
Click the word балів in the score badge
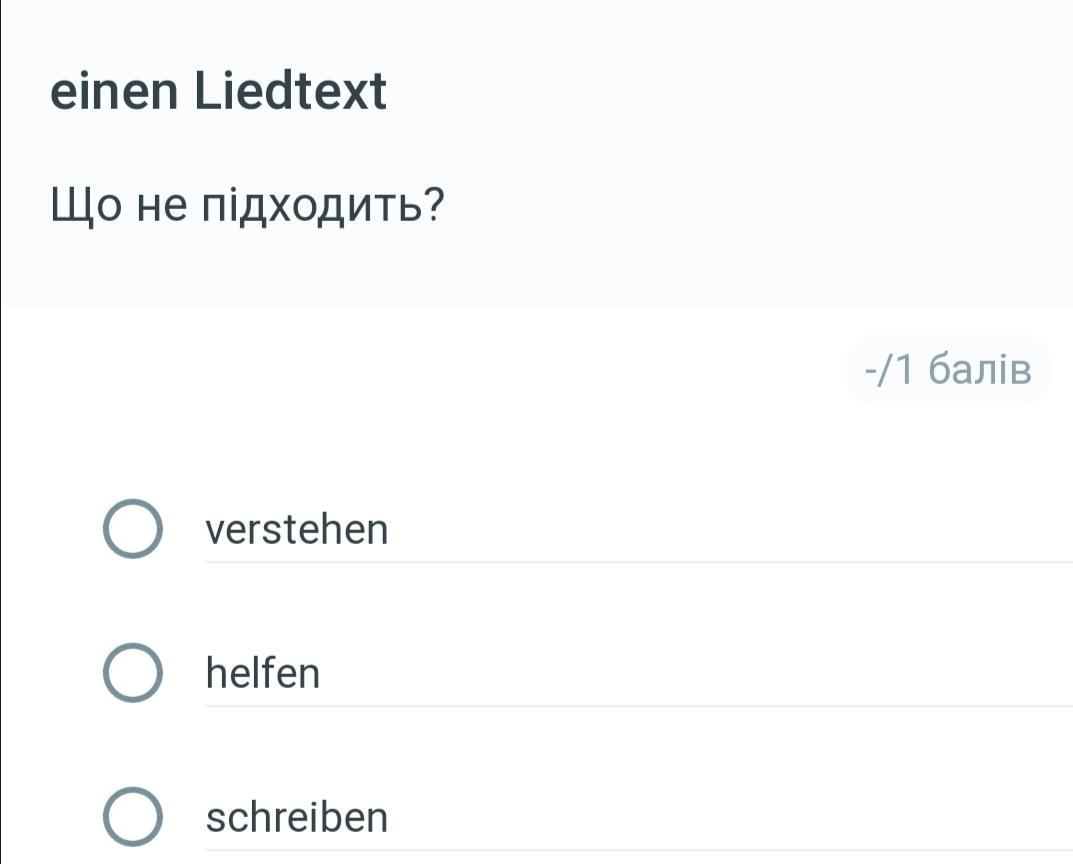(x=977, y=371)
